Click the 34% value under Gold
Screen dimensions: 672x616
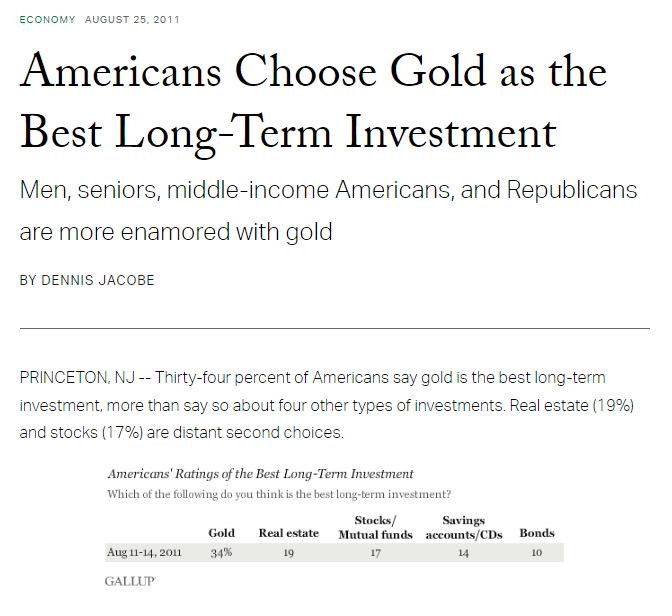click(221, 553)
